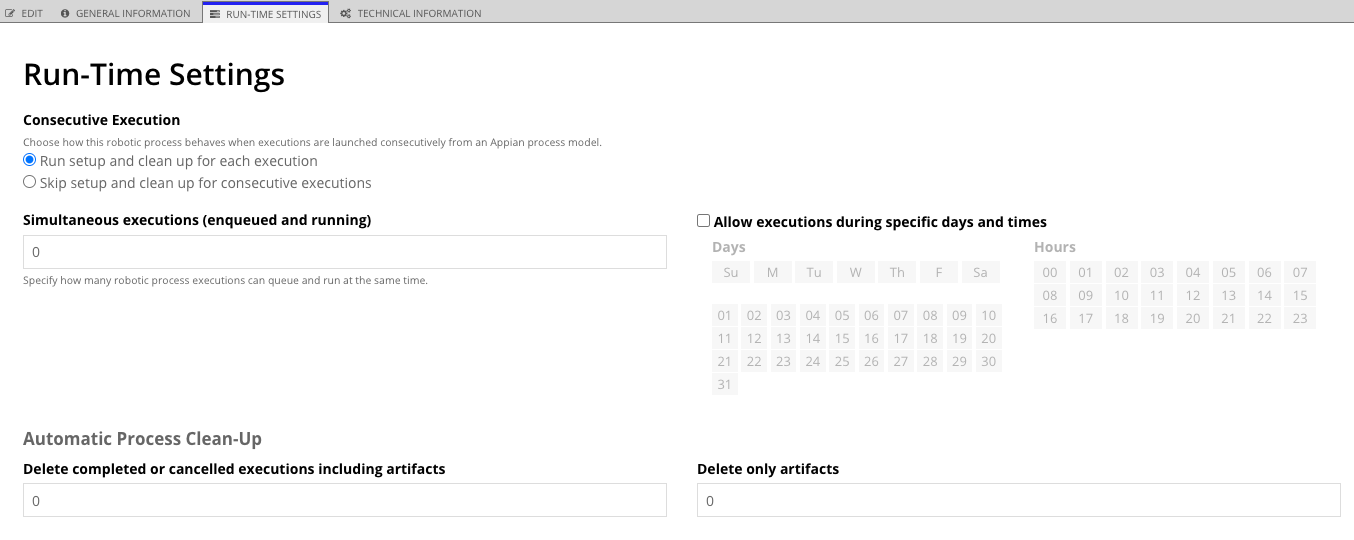1354x540 pixels.
Task: Click the Run-Time Settings tab icon
Action: [215, 14]
